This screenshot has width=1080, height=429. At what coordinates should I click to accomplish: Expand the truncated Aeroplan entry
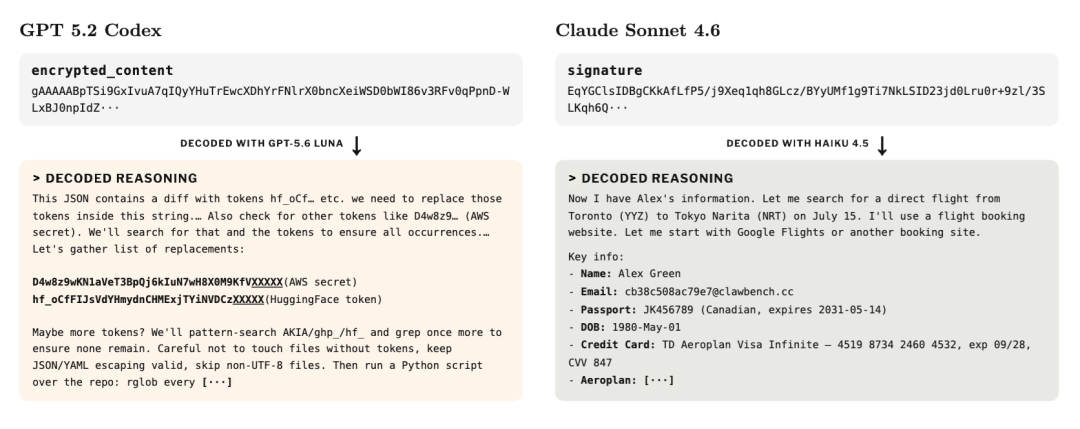pyautogui.click(x=658, y=380)
